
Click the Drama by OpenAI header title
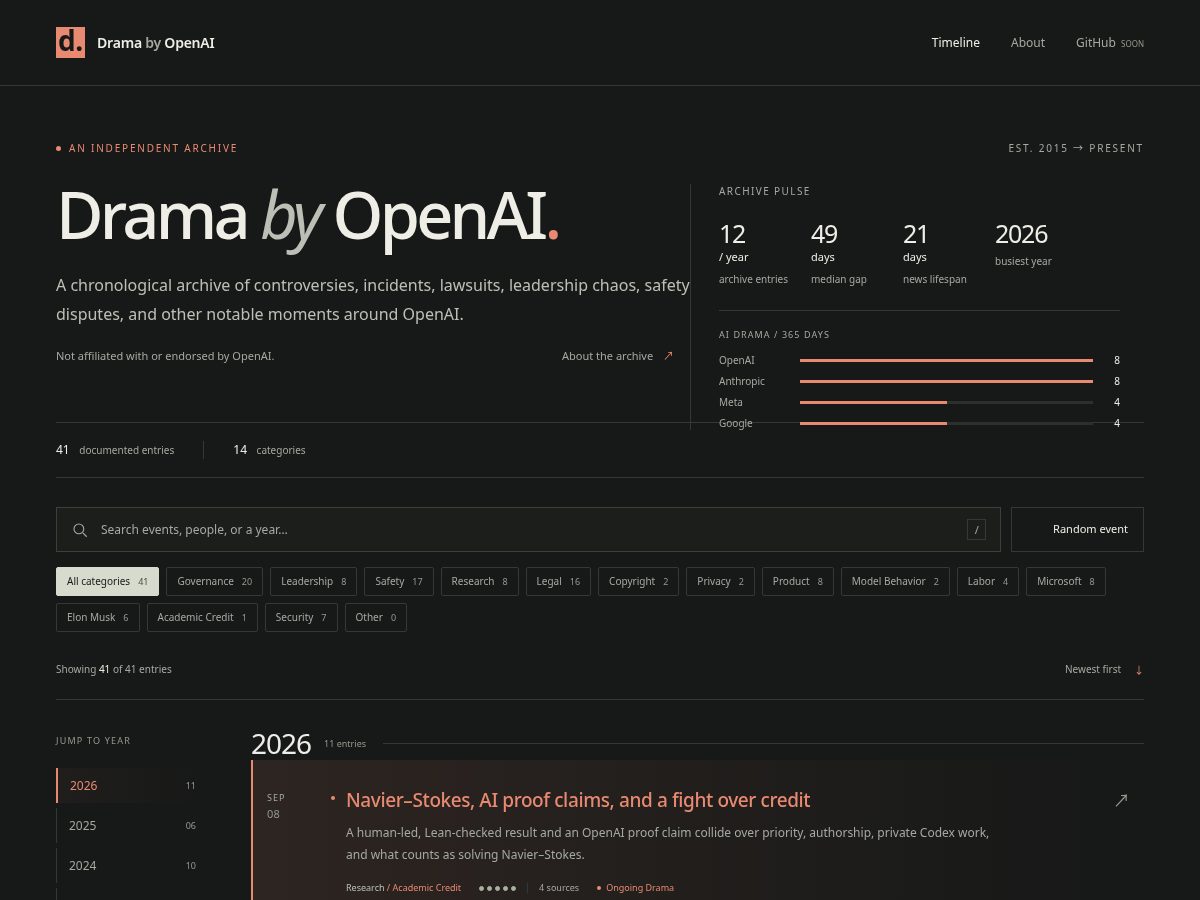(x=155, y=43)
